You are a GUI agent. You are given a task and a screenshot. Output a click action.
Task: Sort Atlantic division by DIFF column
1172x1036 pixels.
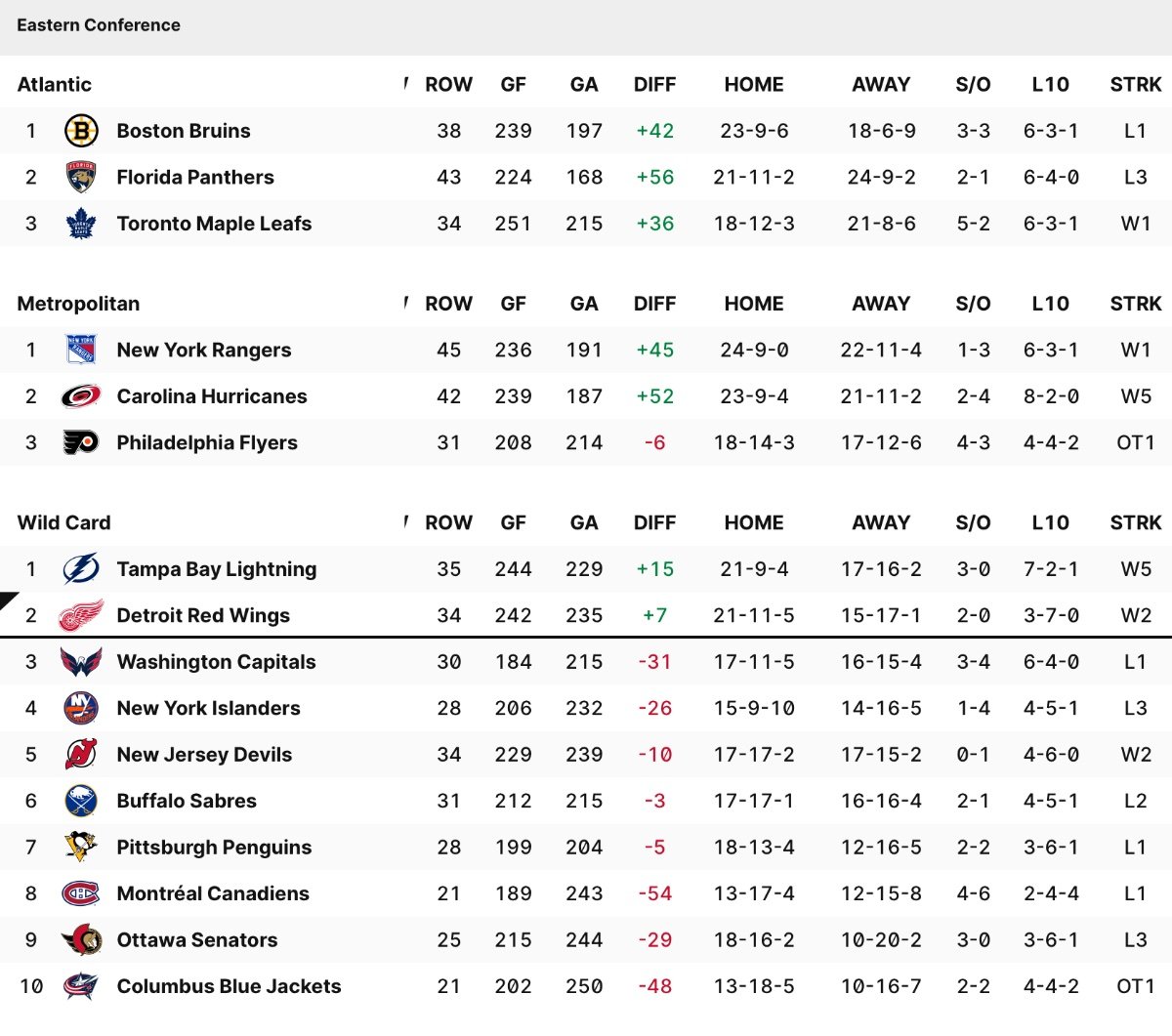(654, 85)
